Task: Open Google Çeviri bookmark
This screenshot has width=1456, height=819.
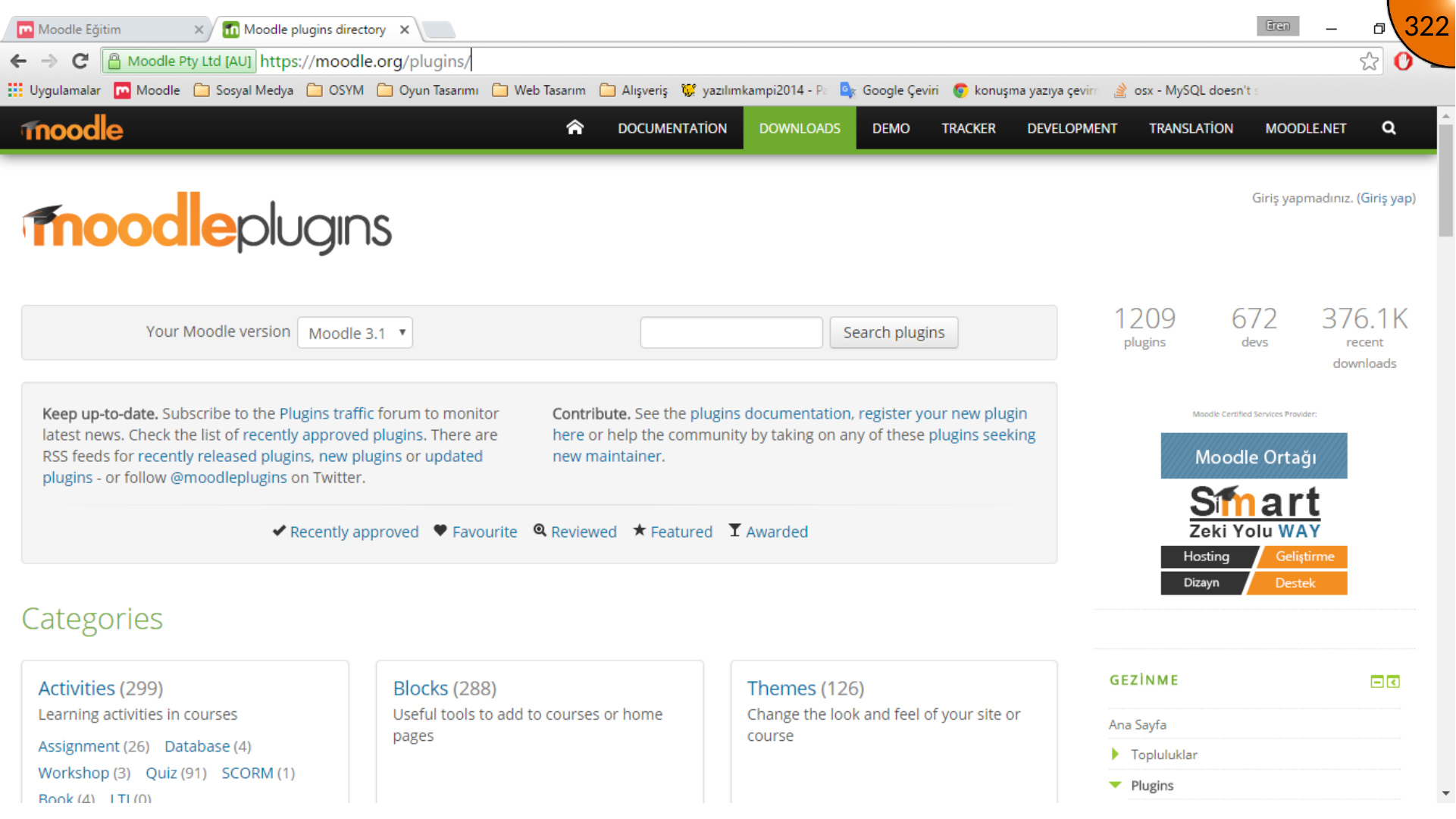Action: point(889,90)
